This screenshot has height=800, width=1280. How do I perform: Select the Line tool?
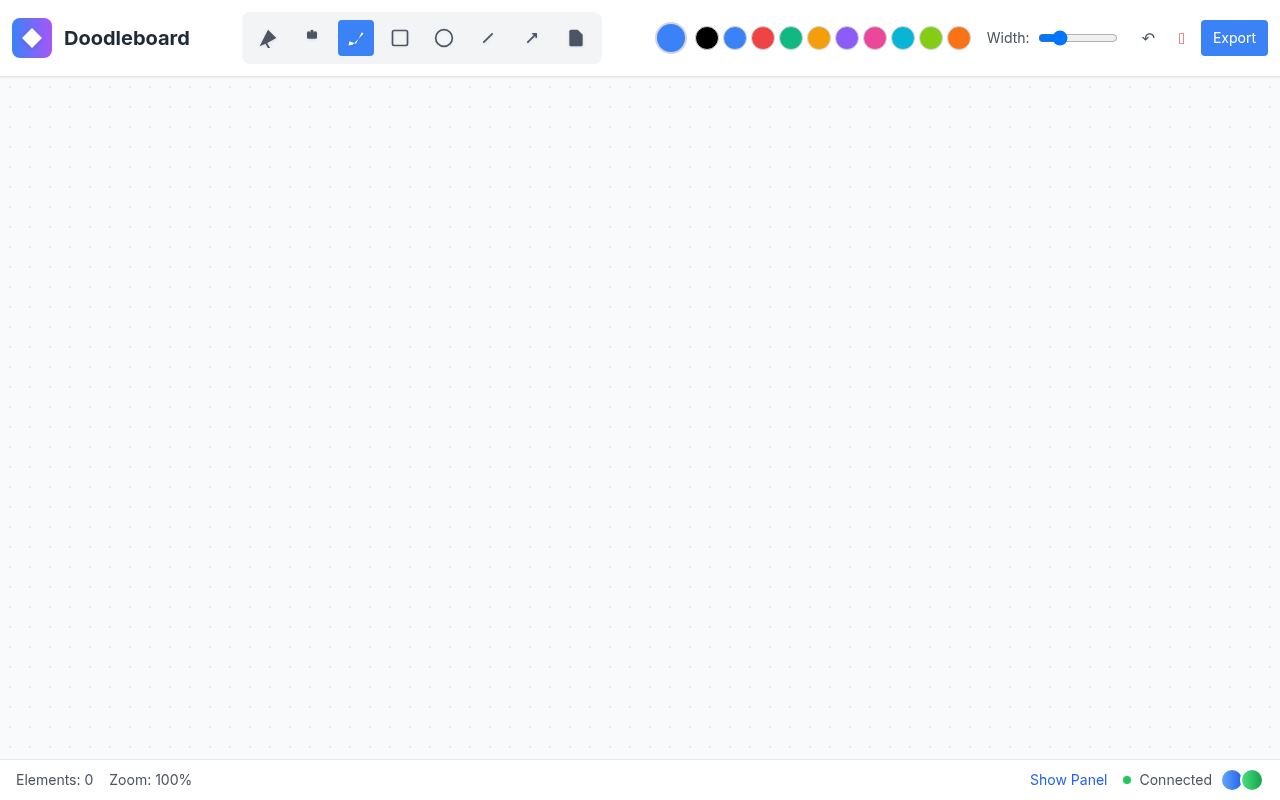488,38
